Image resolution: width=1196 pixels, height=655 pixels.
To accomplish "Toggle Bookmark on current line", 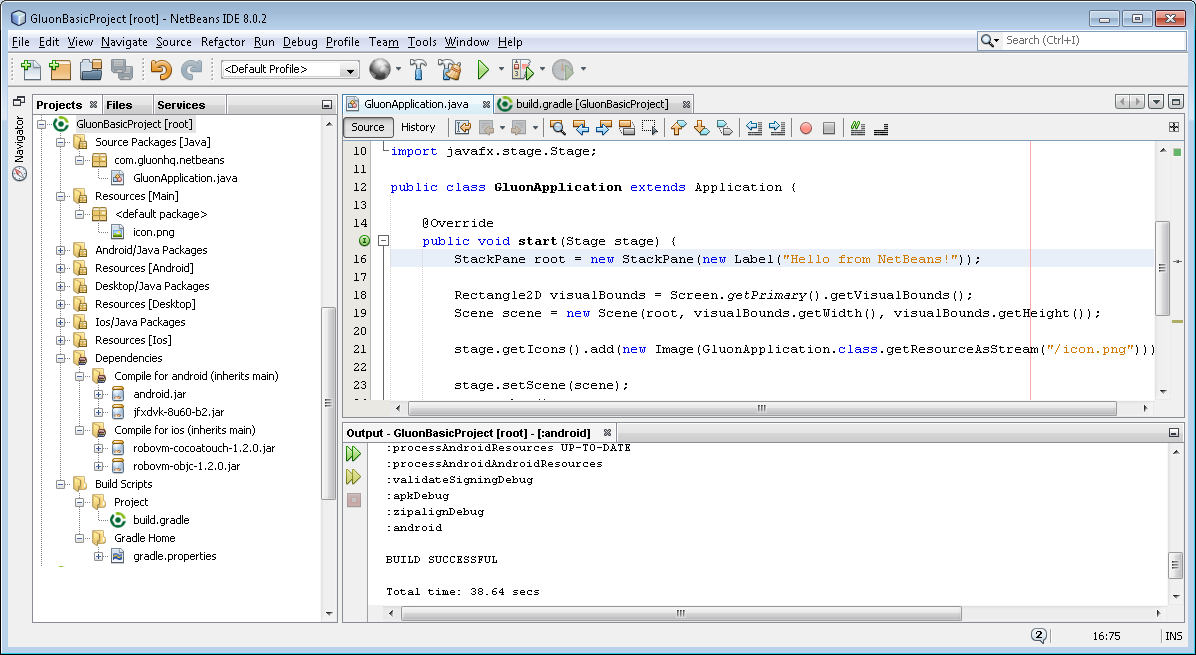I will point(725,128).
